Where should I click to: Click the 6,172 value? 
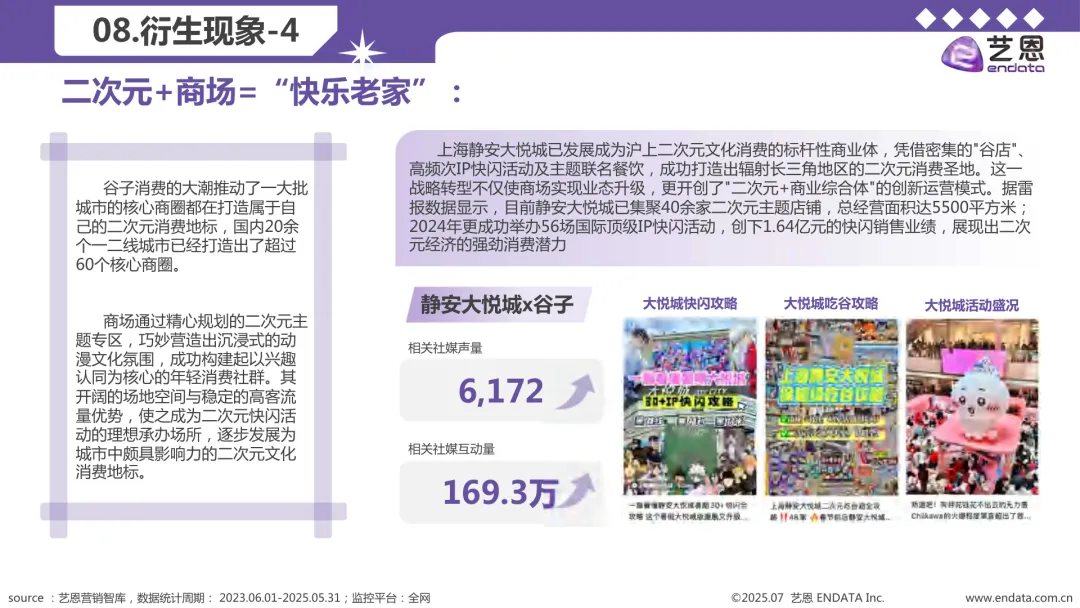click(501, 391)
